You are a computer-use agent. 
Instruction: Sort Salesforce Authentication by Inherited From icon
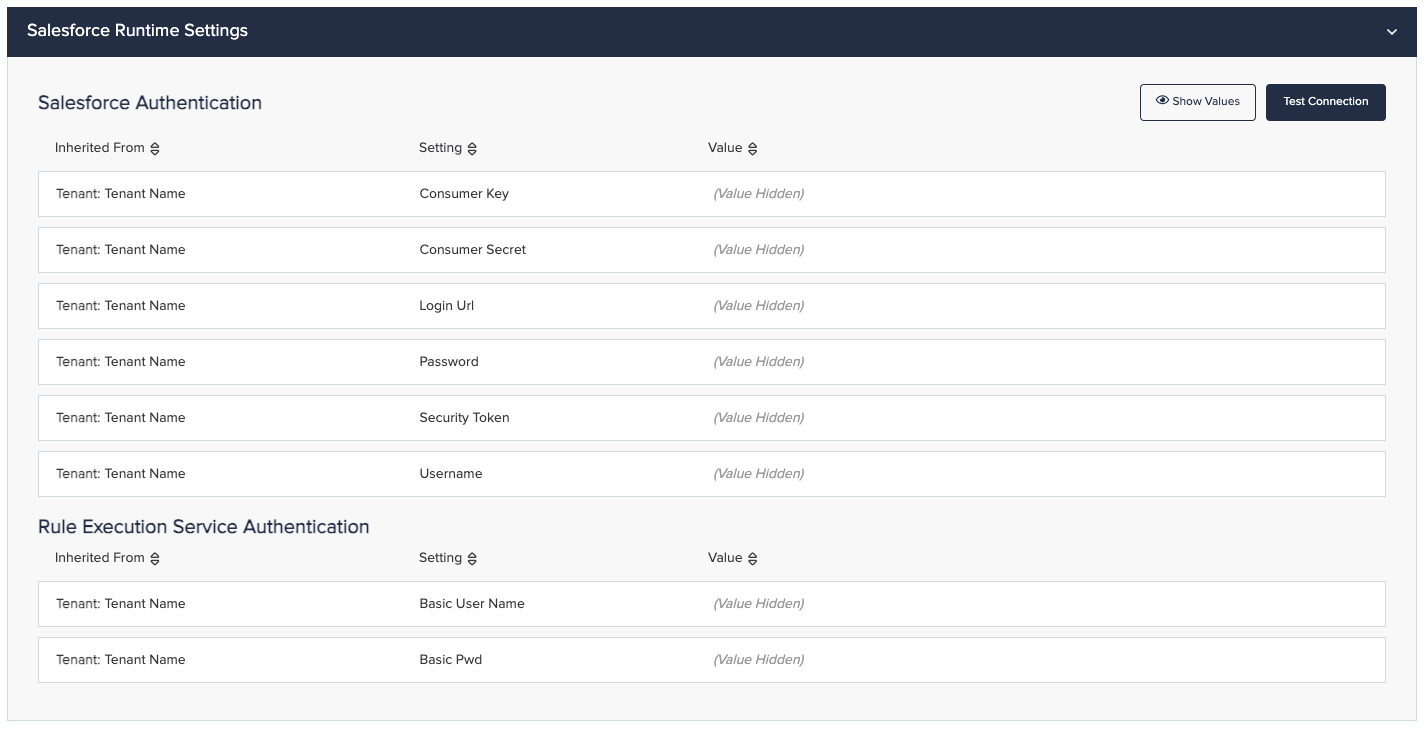coord(155,149)
